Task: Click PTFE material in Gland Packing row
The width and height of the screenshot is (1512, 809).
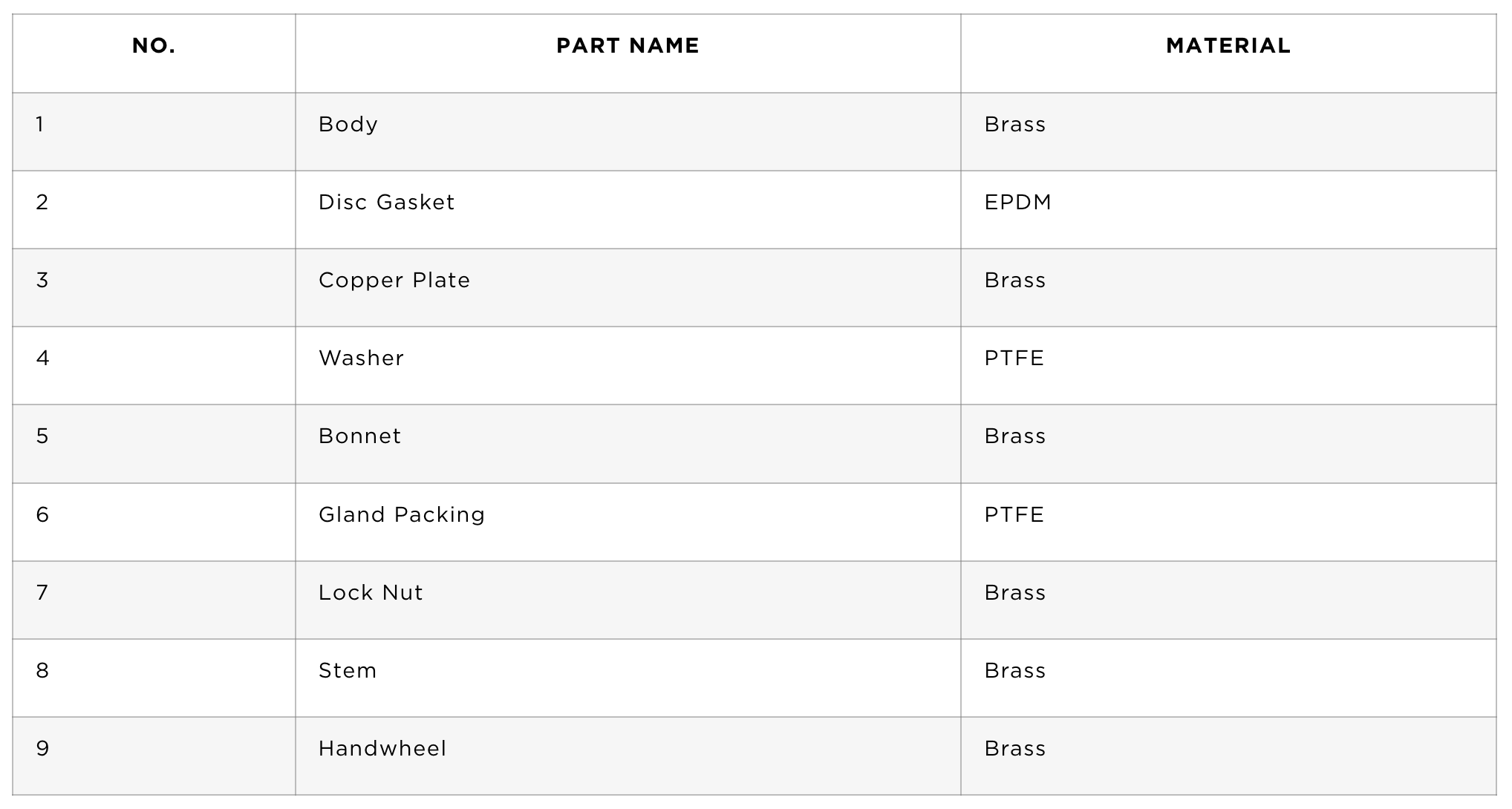Action: pyautogui.click(x=1014, y=514)
